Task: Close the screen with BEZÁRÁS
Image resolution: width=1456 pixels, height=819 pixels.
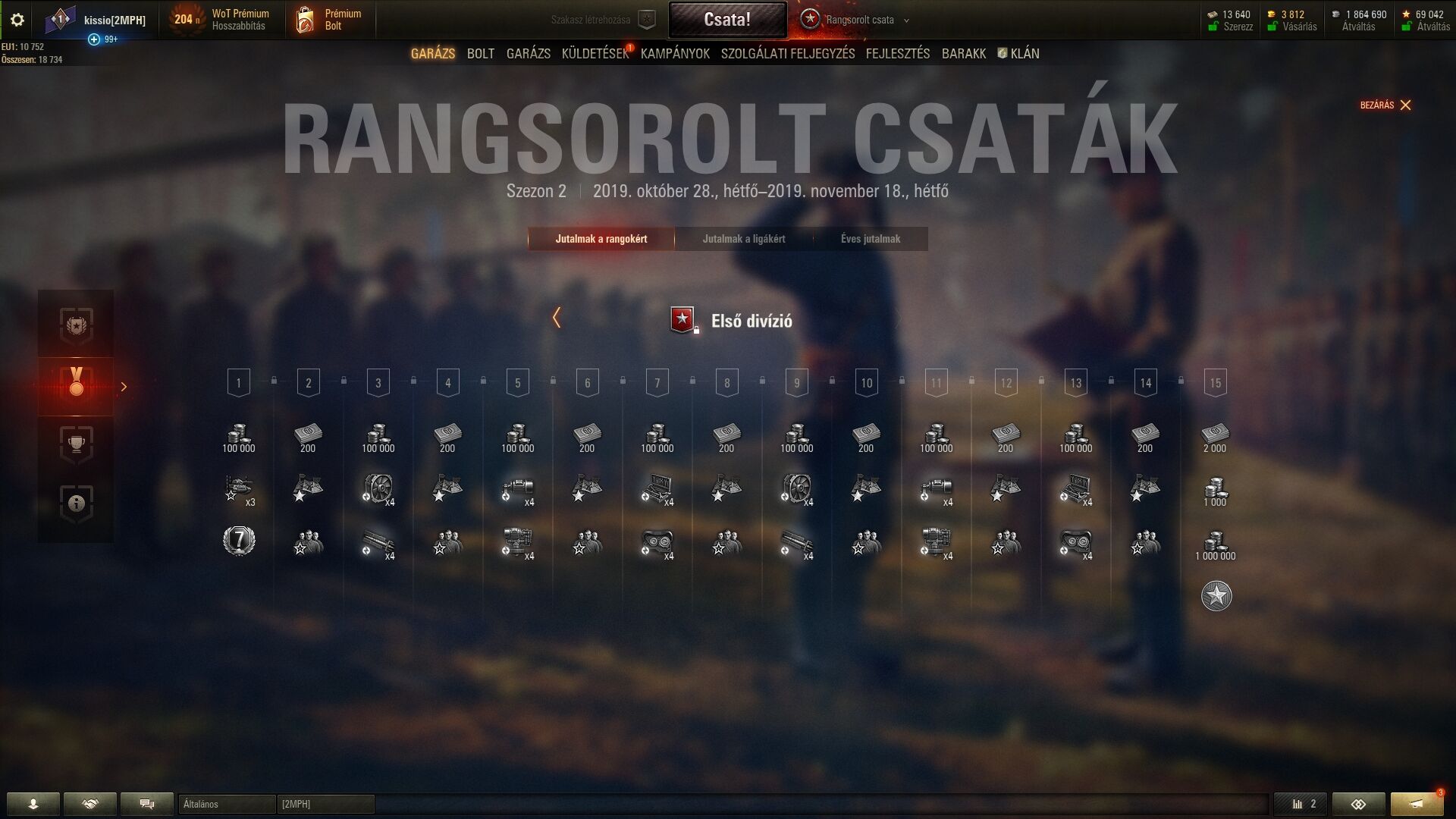Action: 1385,105
